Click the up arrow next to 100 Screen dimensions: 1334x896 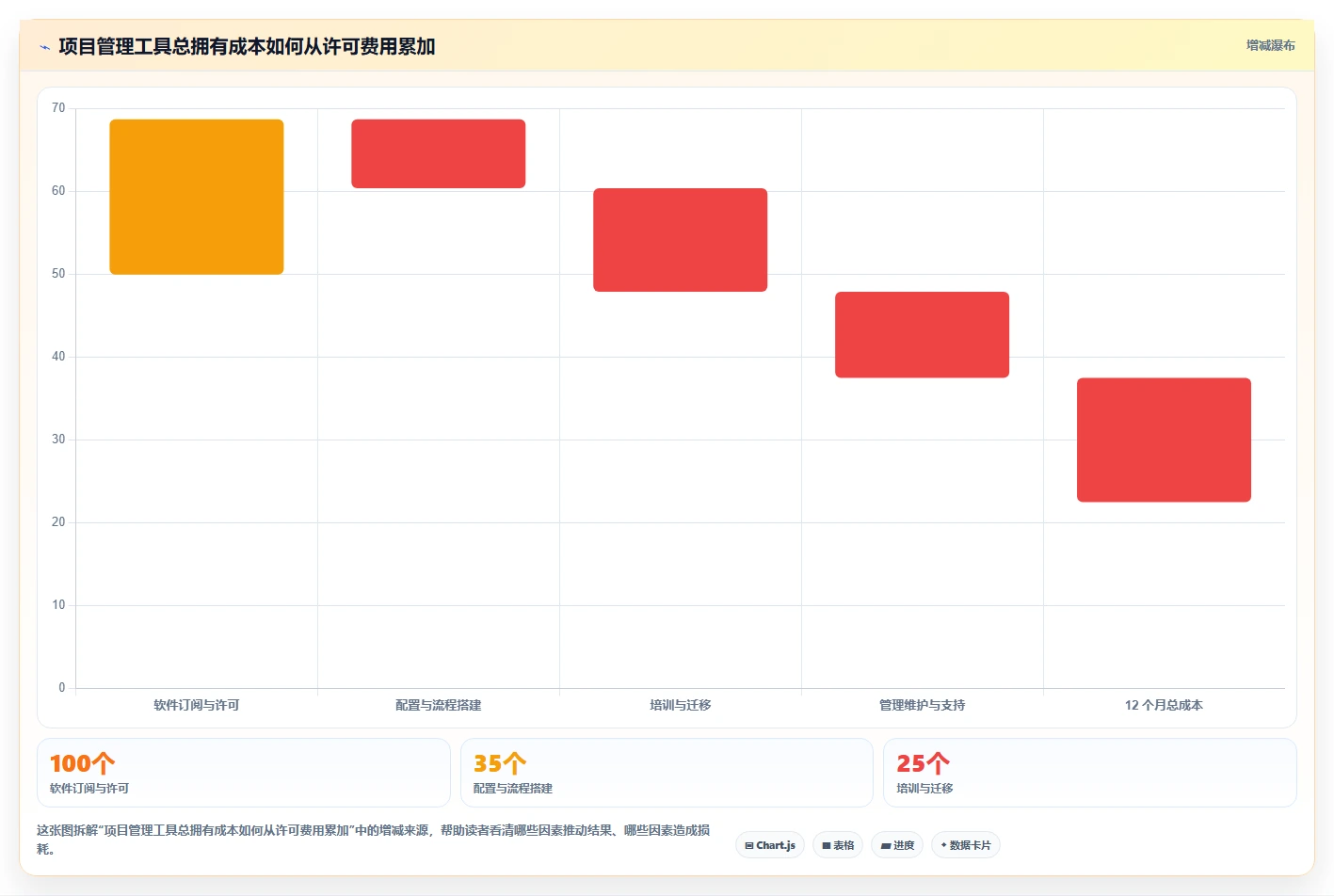click(104, 763)
